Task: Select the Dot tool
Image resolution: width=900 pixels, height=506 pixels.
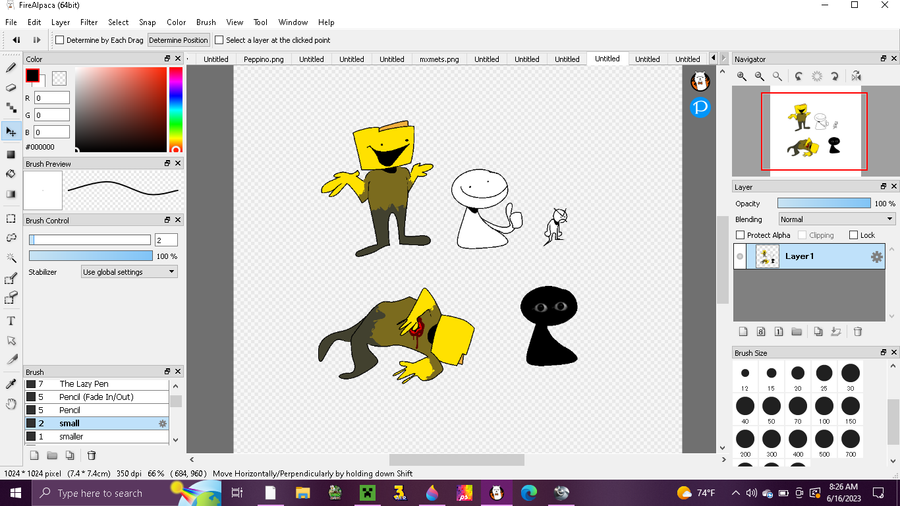Action: [11, 108]
